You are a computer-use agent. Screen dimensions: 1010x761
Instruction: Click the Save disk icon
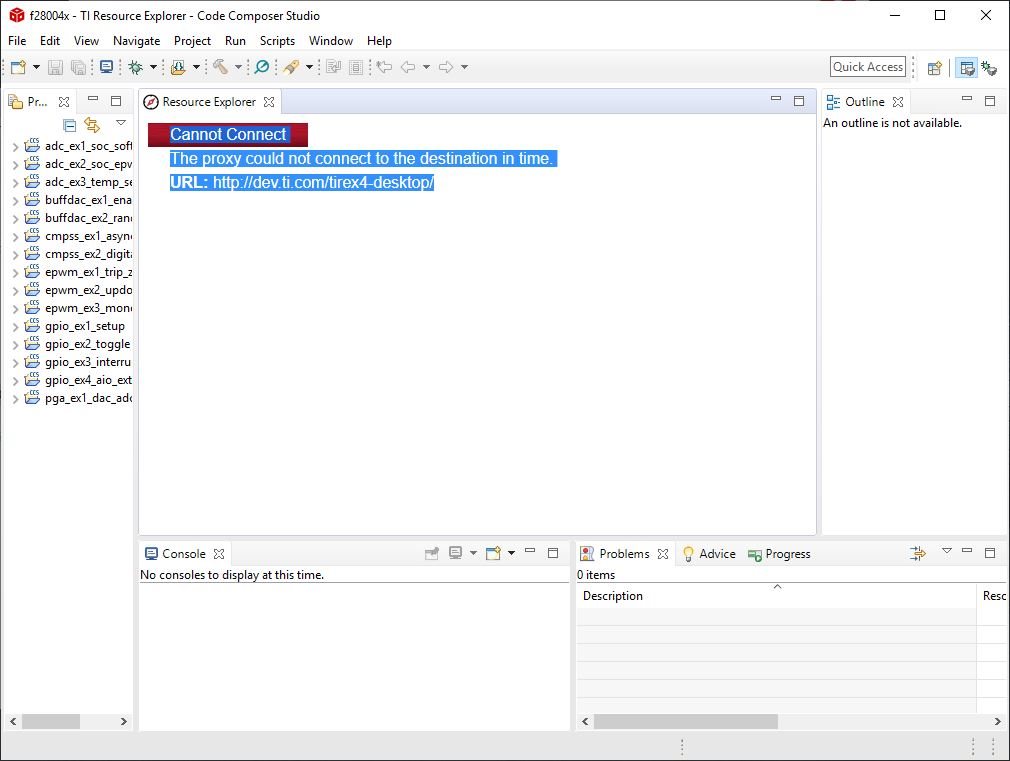coord(55,67)
